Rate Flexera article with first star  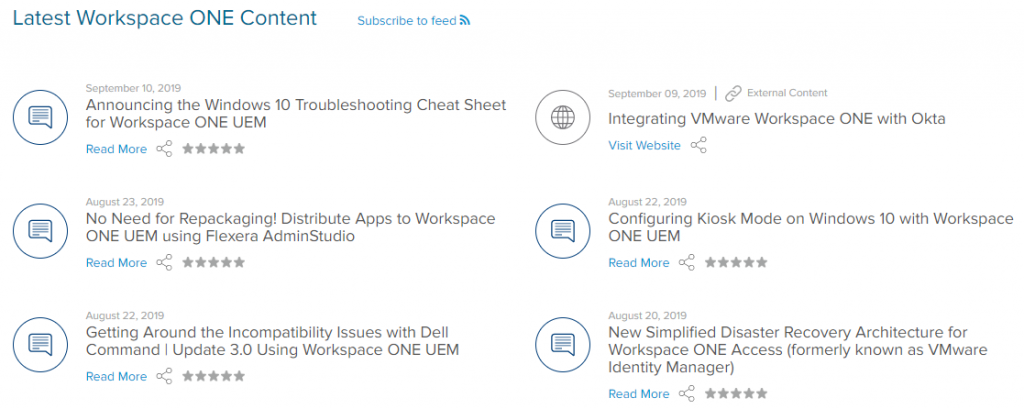189,263
